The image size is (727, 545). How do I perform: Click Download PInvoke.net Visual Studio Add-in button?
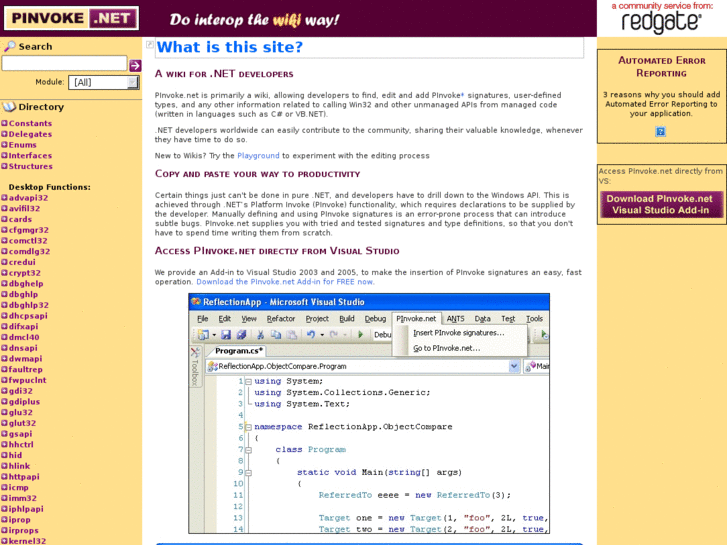tap(660, 205)
